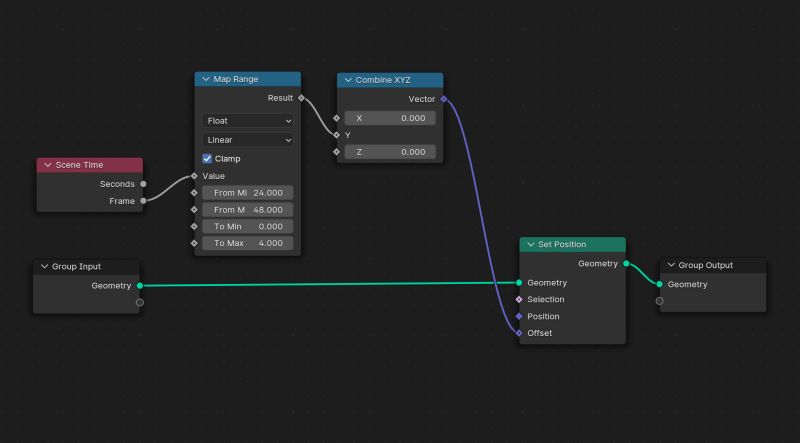Click the Group Output Geometry input socket
The width and height of the screenshot is (800, 443).
tap(659, 284)
